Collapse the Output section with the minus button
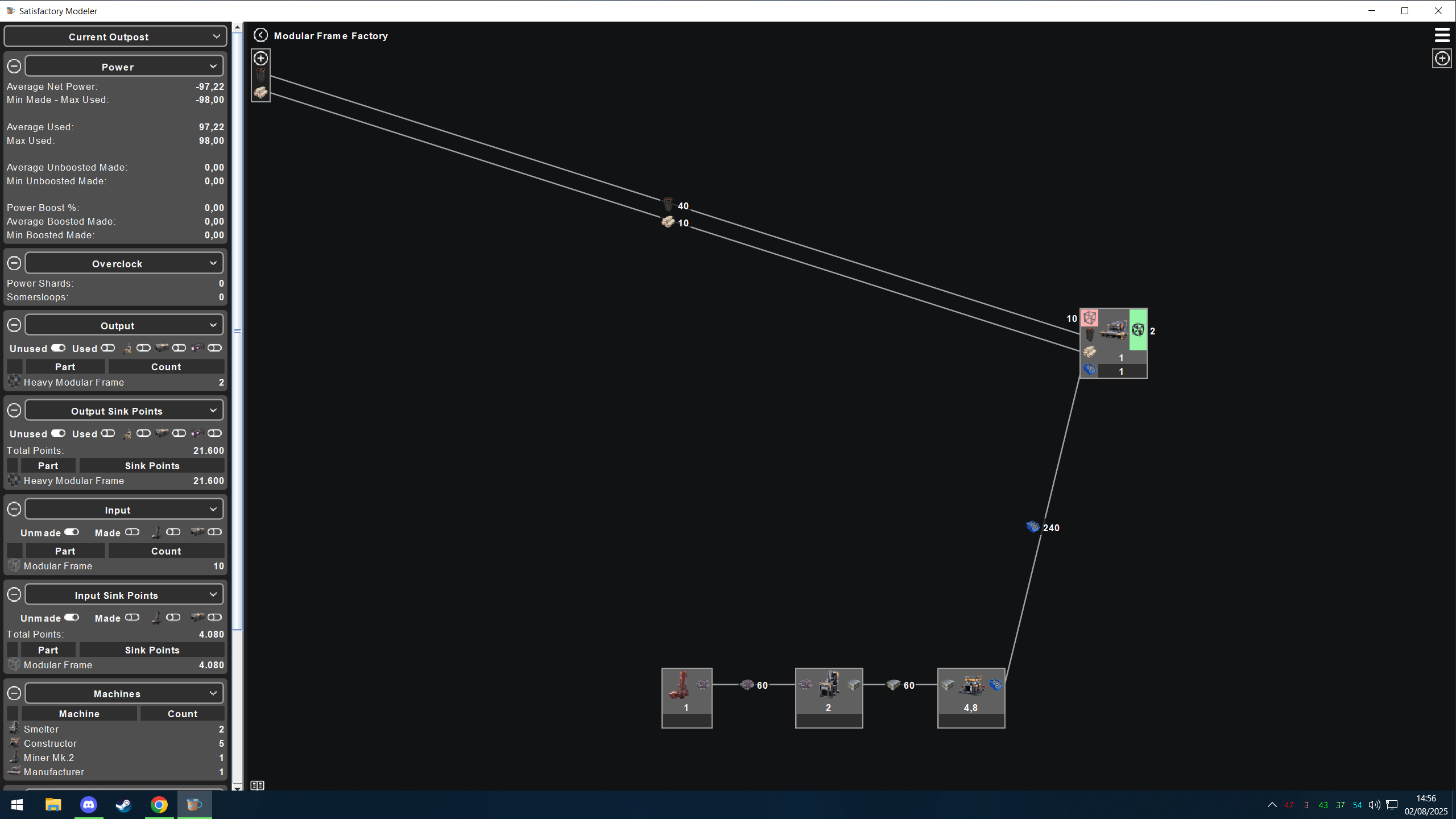This screenshot has height=819, width=1456. pos(14,325)
